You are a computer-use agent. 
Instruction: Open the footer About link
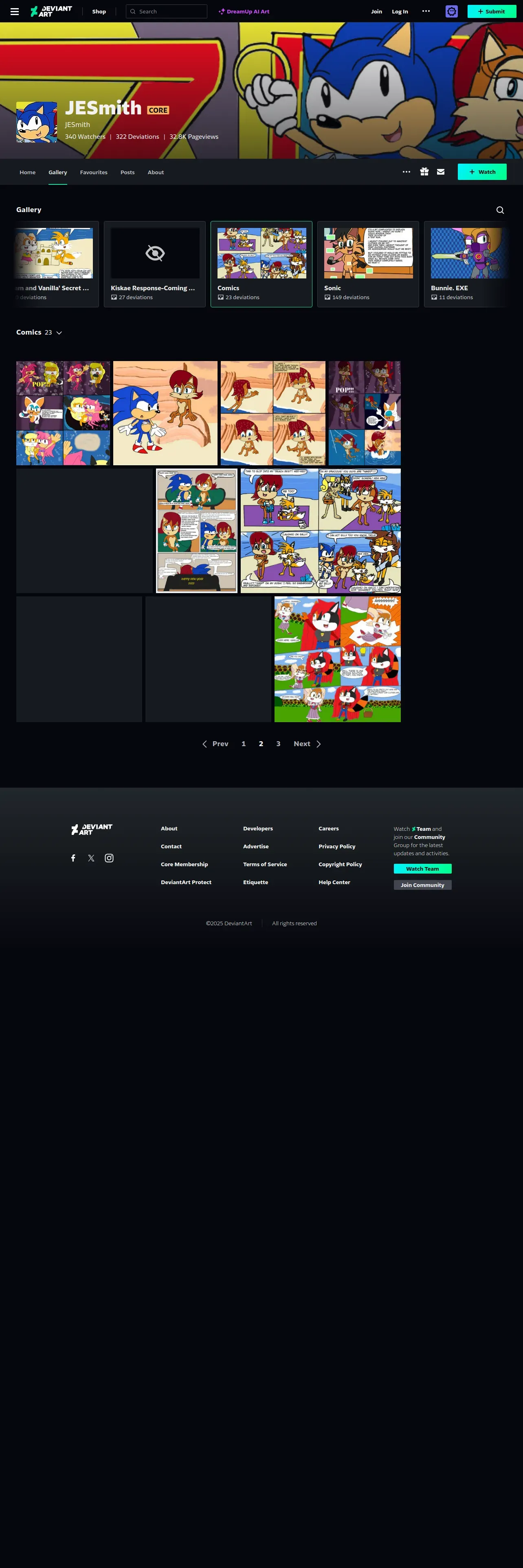(x=169, y=828)
